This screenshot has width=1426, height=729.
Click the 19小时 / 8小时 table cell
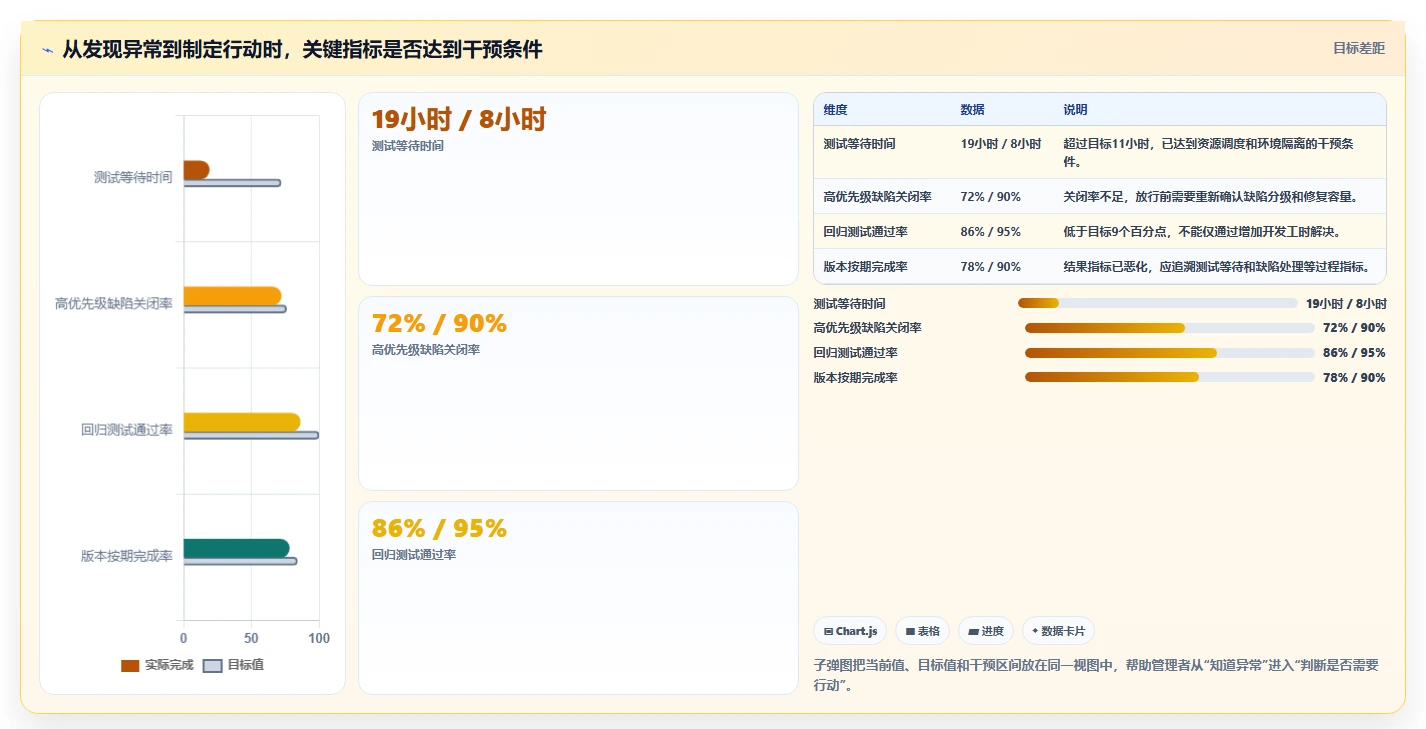pyautogui.click(x=1001, y=144)
